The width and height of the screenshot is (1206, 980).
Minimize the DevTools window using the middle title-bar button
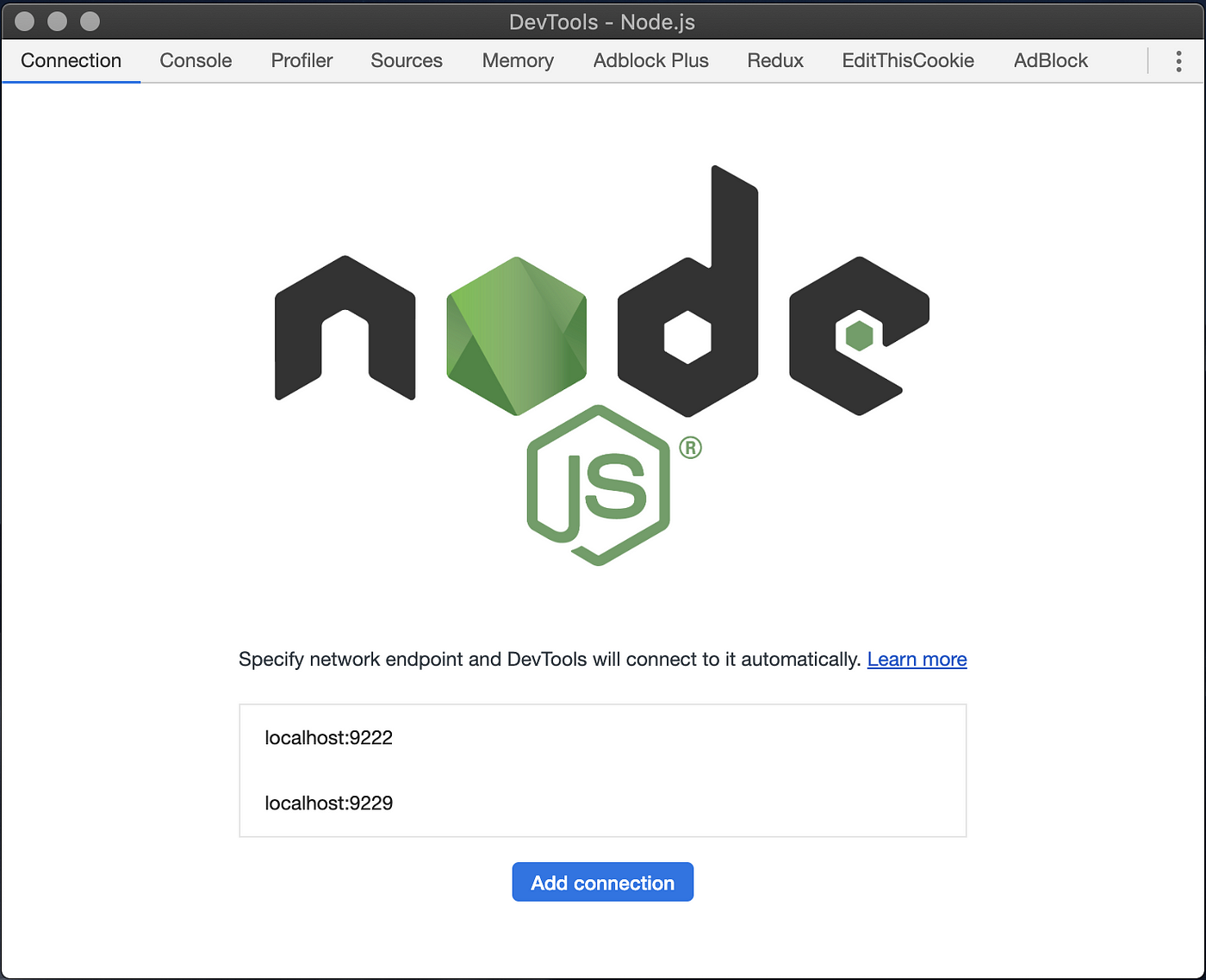[x=57, y=21]
